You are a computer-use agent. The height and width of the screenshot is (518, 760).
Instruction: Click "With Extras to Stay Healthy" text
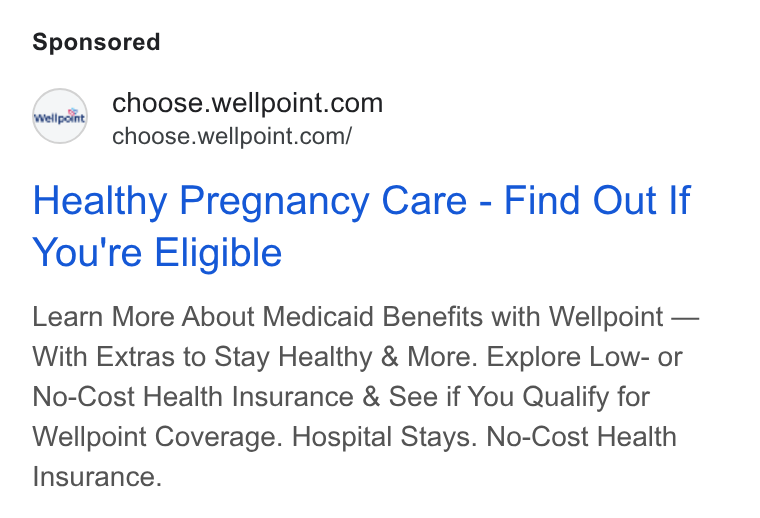(x=202, y=357)
